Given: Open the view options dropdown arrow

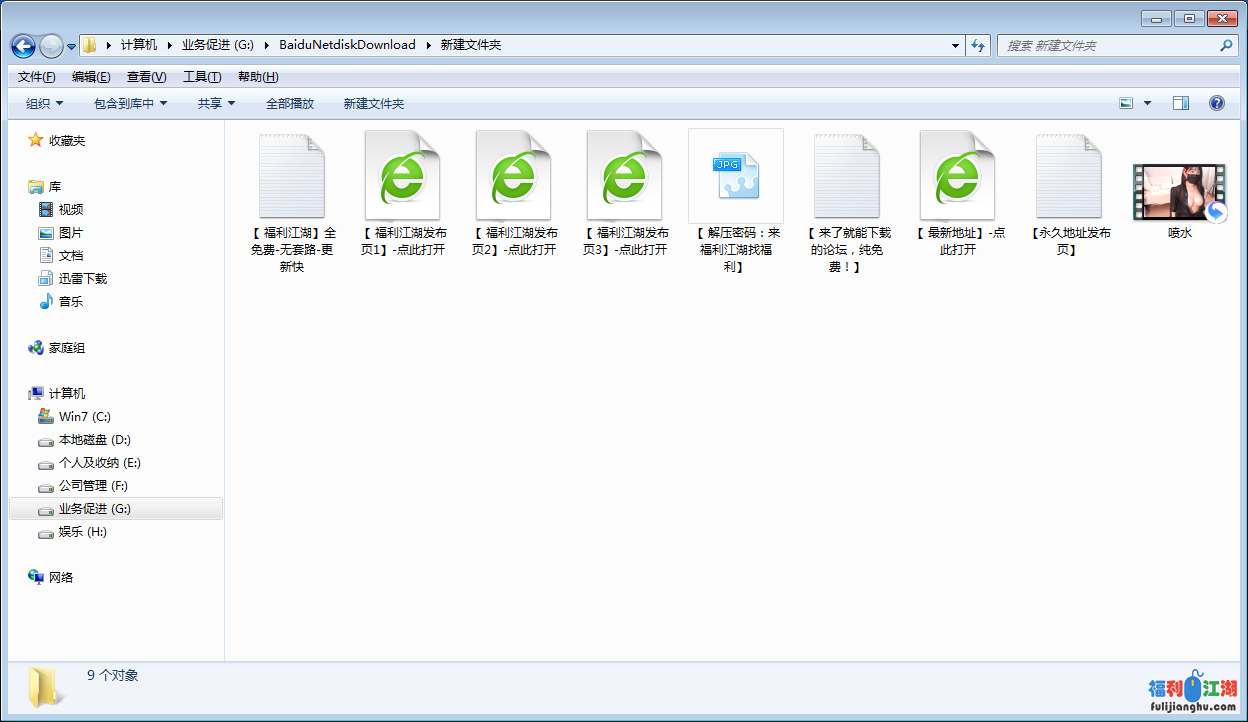Looking at the screenshot, I should point(1147,103).
